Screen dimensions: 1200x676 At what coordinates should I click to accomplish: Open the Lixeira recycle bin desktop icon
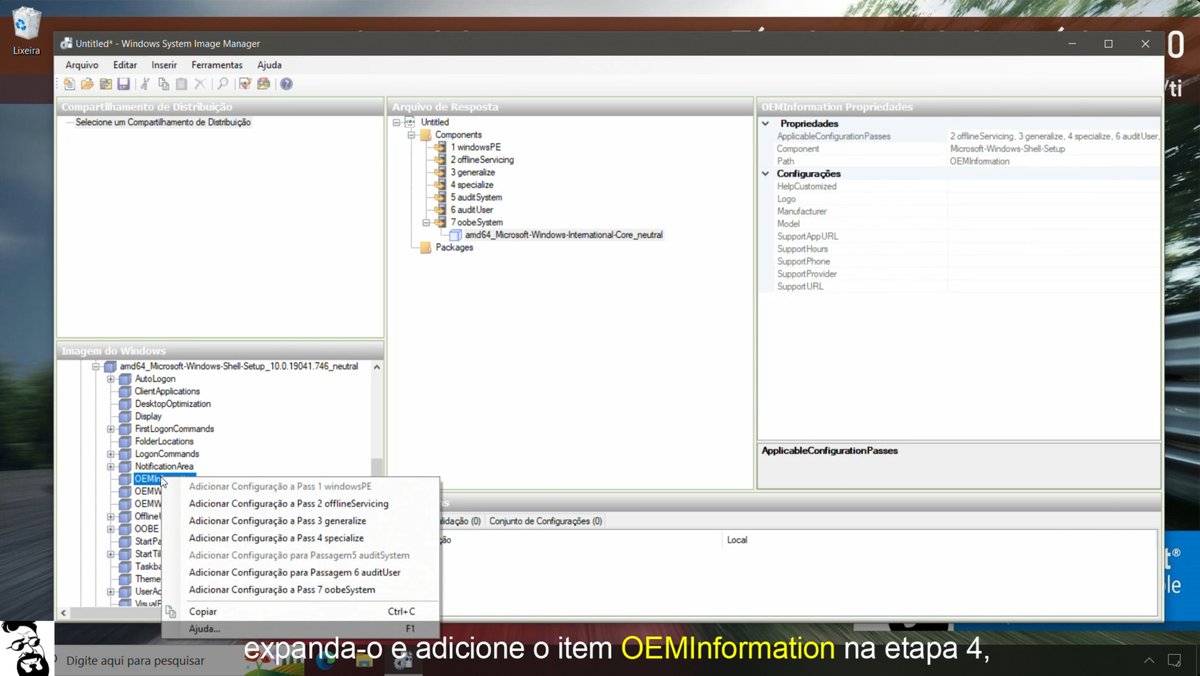click(x=26, y=30)
